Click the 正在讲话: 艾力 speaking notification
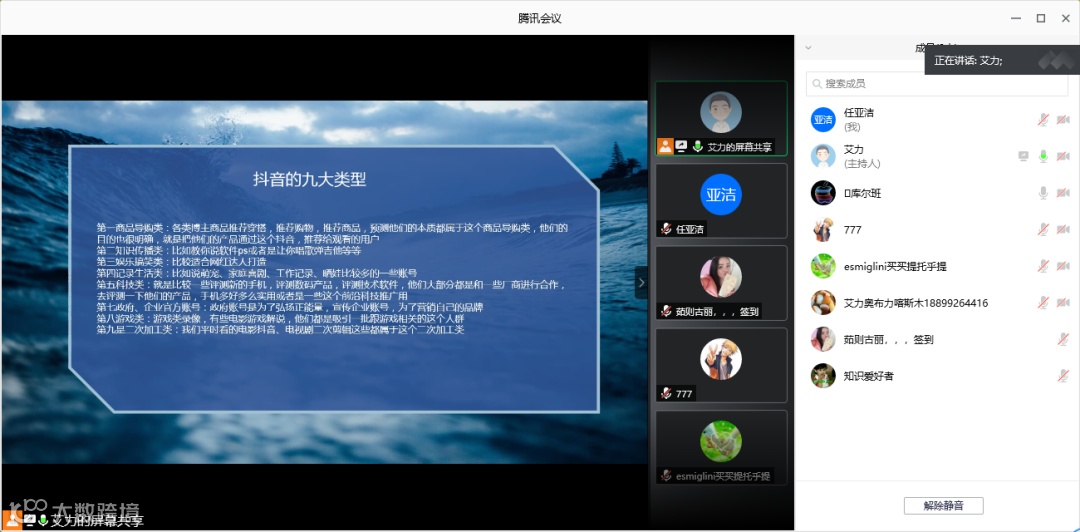Image resolution: width=1080 pixels, height=532 pixels. pyautogui.click(x=1002, y=61)
